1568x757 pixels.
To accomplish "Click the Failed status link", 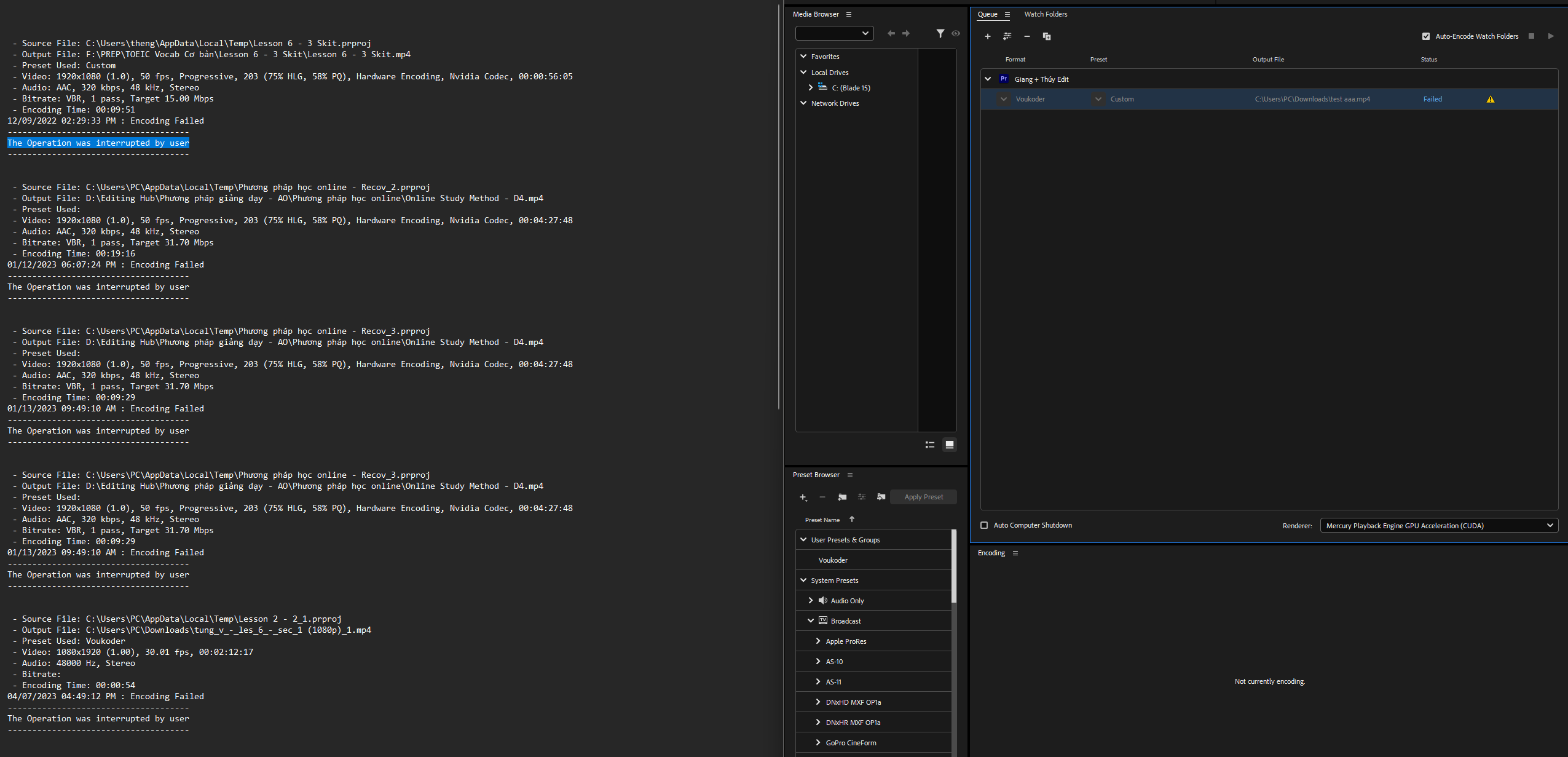I will click(1432, 99).
